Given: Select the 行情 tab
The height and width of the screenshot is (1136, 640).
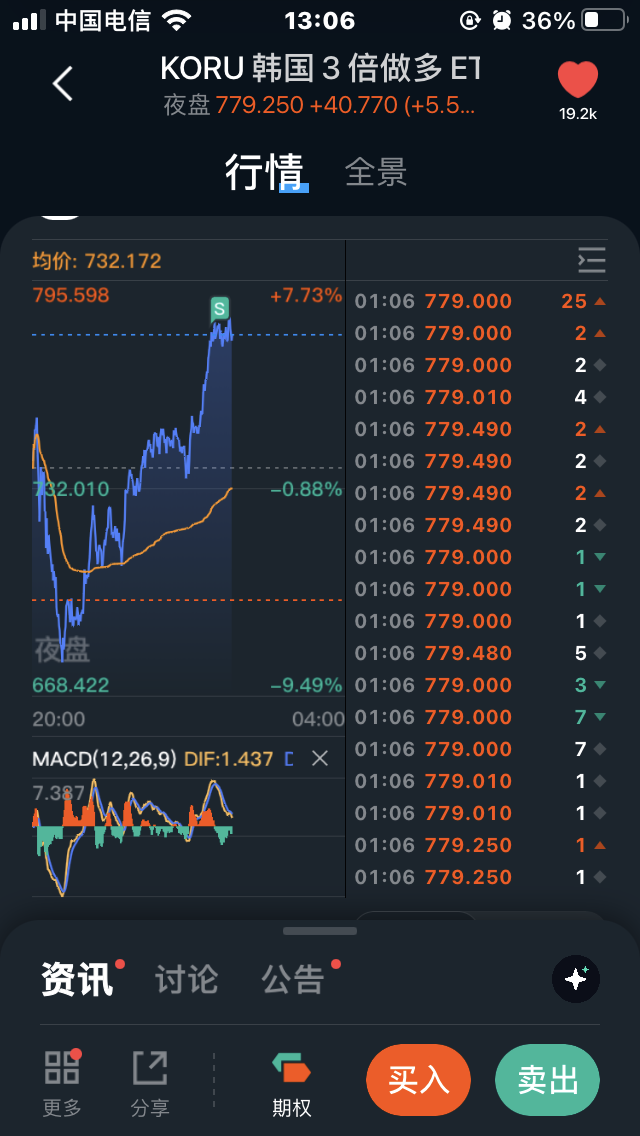Looking at the screenshot, I should point(264,172).
